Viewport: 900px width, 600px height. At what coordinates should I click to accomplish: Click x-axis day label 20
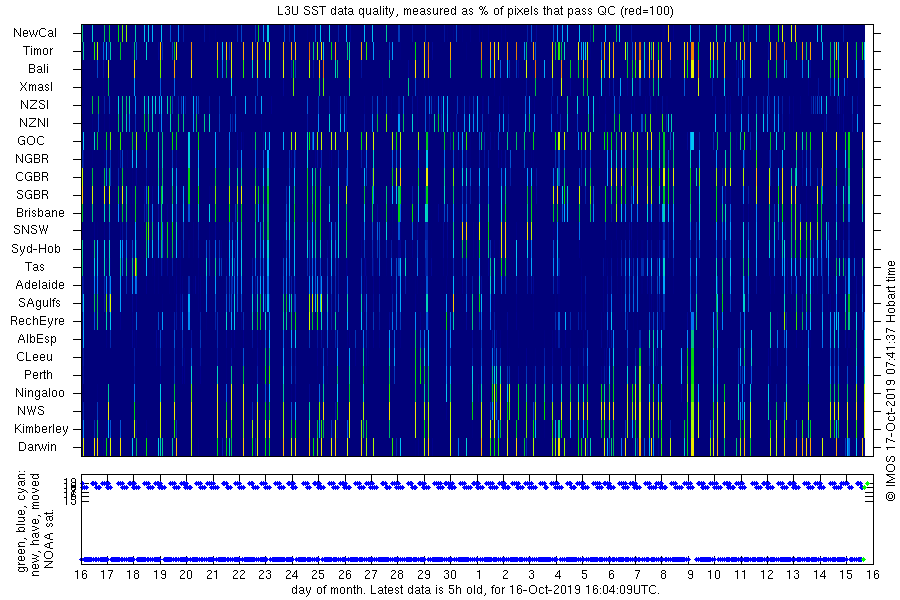(186, 575)
